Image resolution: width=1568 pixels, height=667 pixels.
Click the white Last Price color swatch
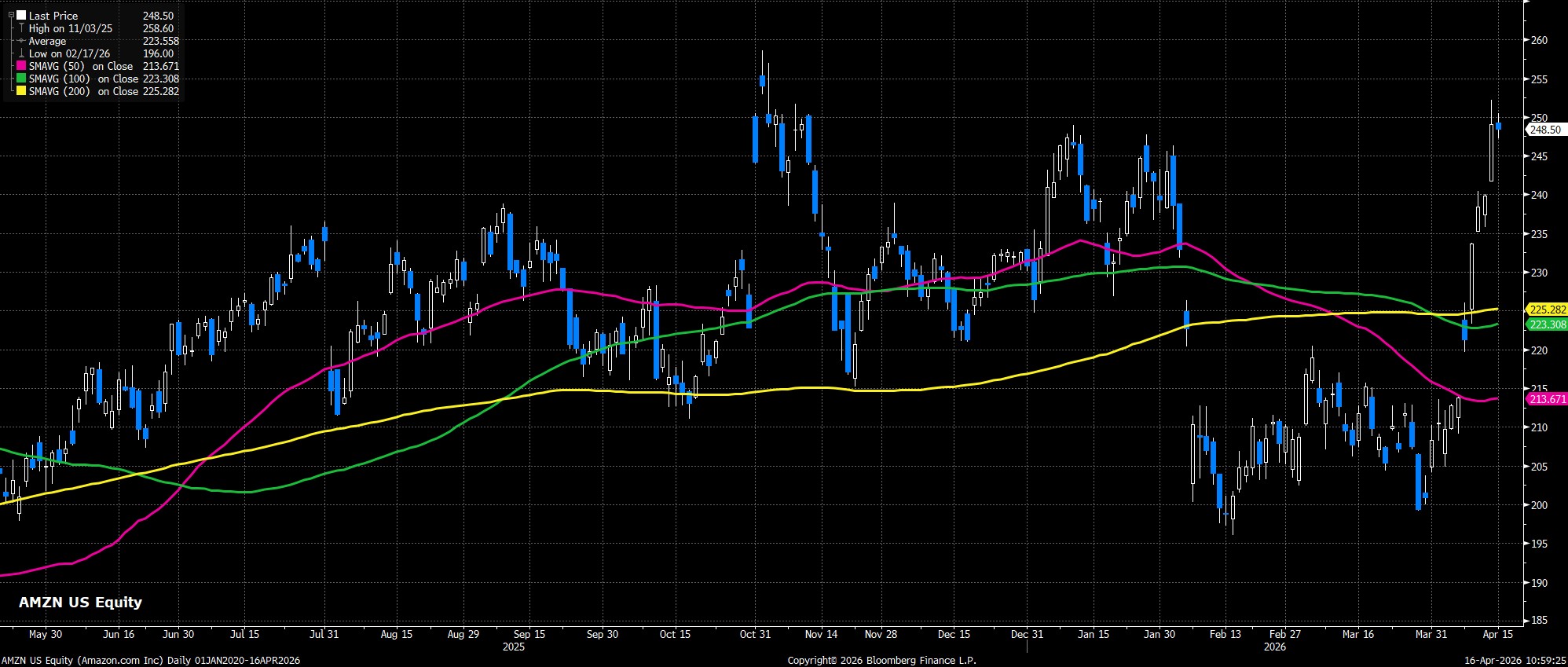[21, 16]
